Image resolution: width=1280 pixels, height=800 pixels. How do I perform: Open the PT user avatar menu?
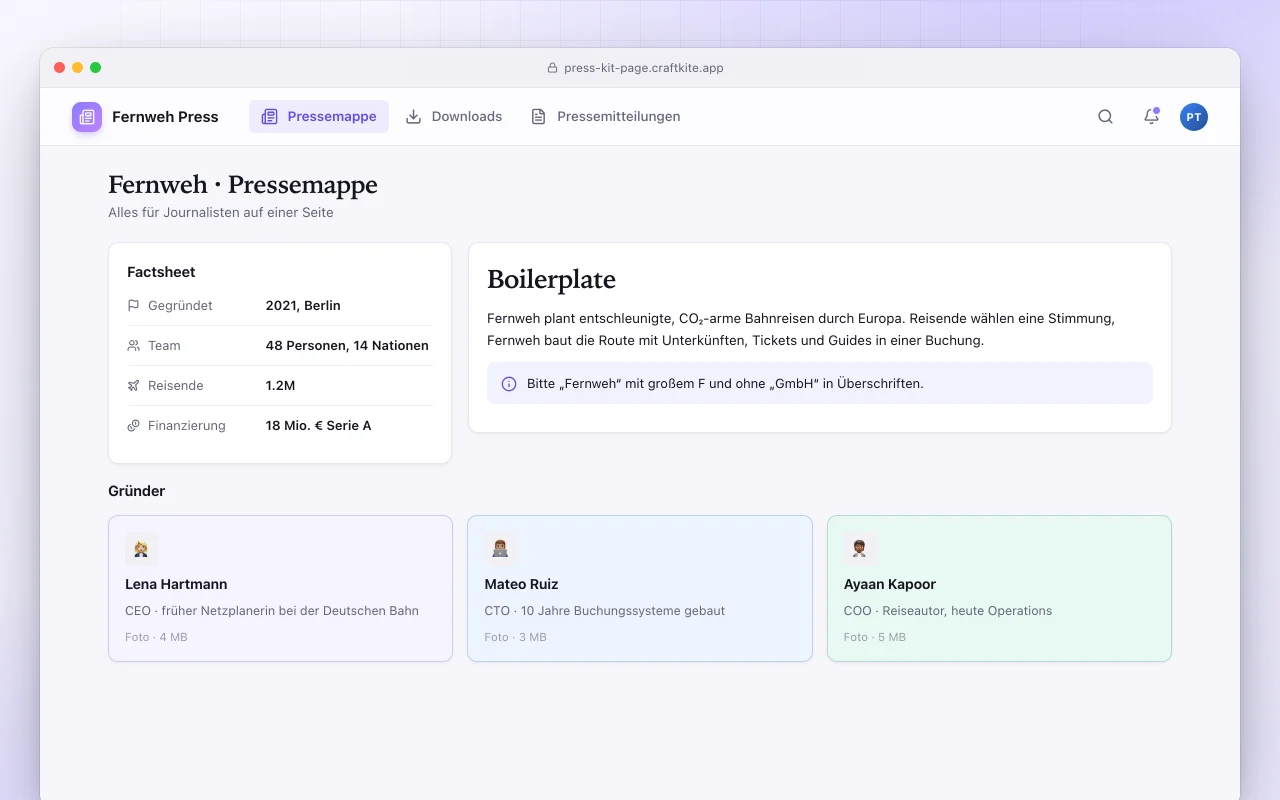click(1194, 117)
